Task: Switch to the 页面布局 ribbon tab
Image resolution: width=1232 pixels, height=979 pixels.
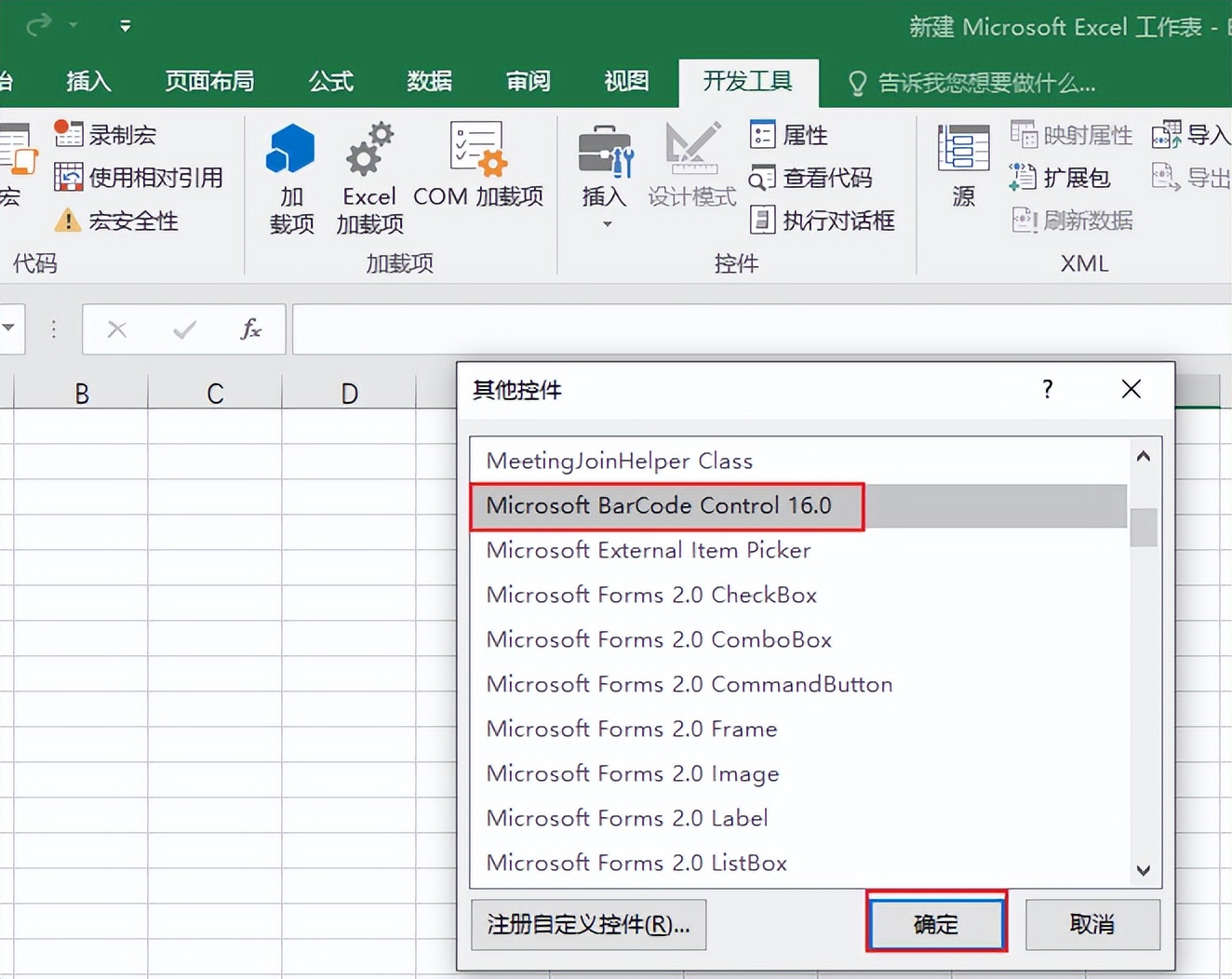Action: tap(209, 82)
